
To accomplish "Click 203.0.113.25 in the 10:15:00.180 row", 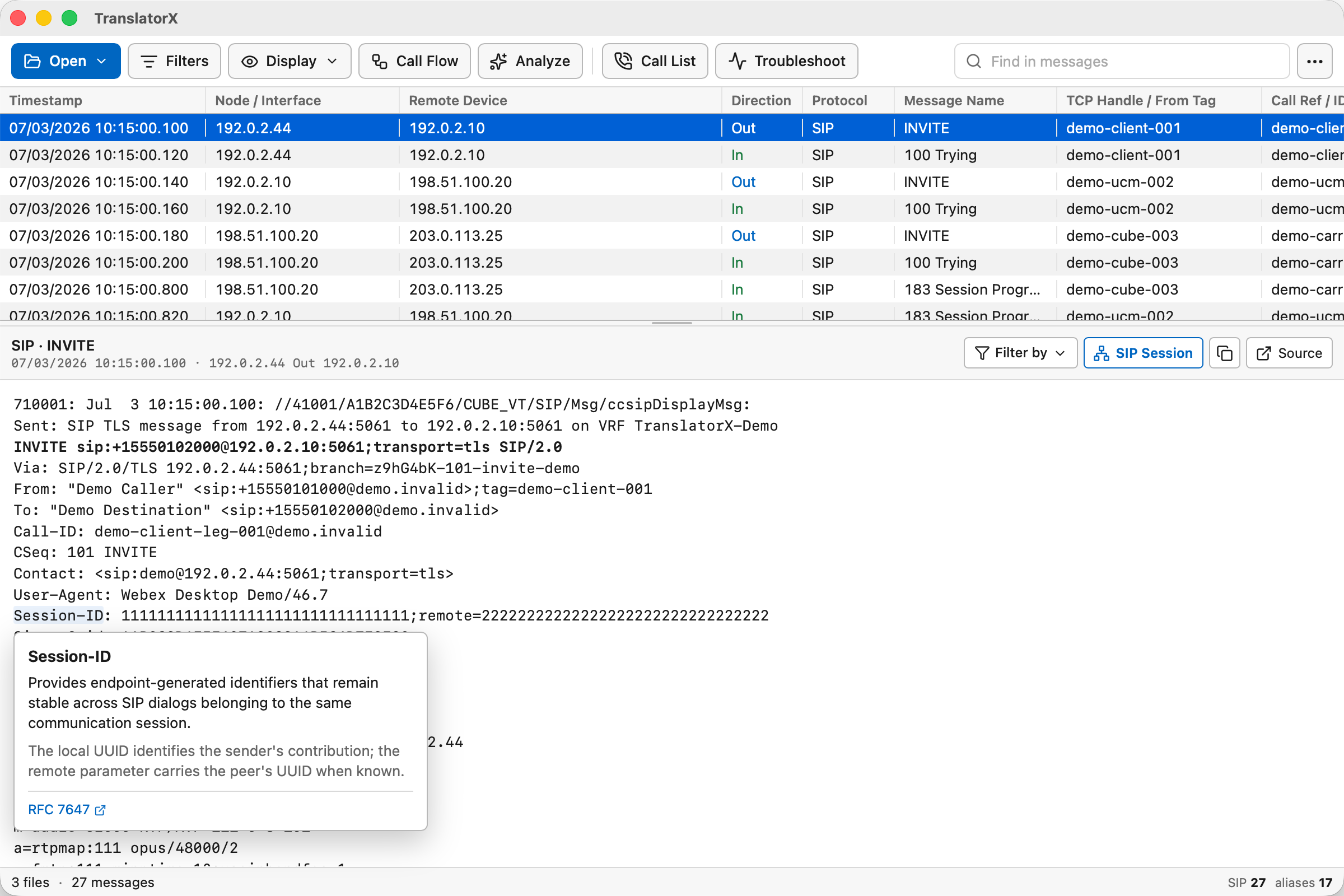I will [x=455, y=235].
